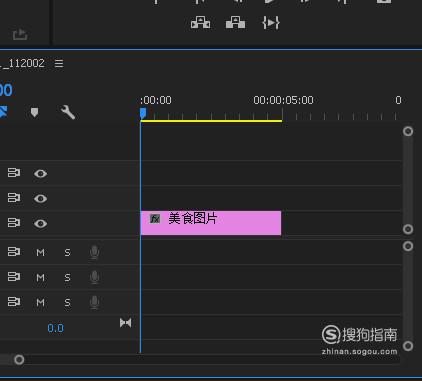Click the blue playhead handle on ruler

tap(143, 113)
